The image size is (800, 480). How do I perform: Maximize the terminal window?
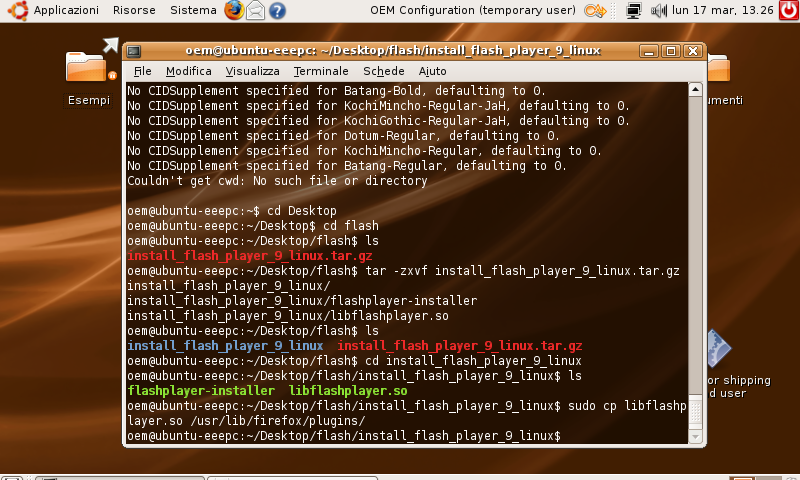point(671,51)
